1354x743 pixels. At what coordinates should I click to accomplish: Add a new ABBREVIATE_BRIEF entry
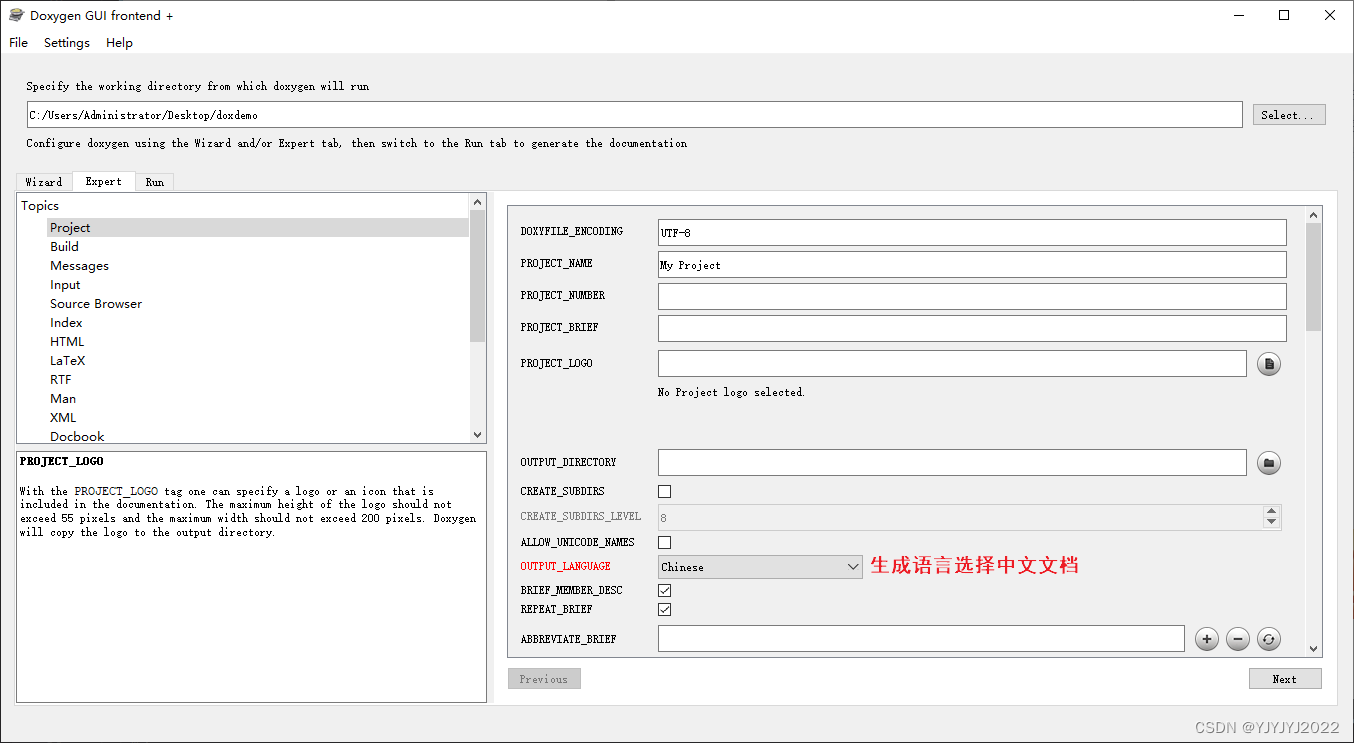click(x=1206, y=638)
